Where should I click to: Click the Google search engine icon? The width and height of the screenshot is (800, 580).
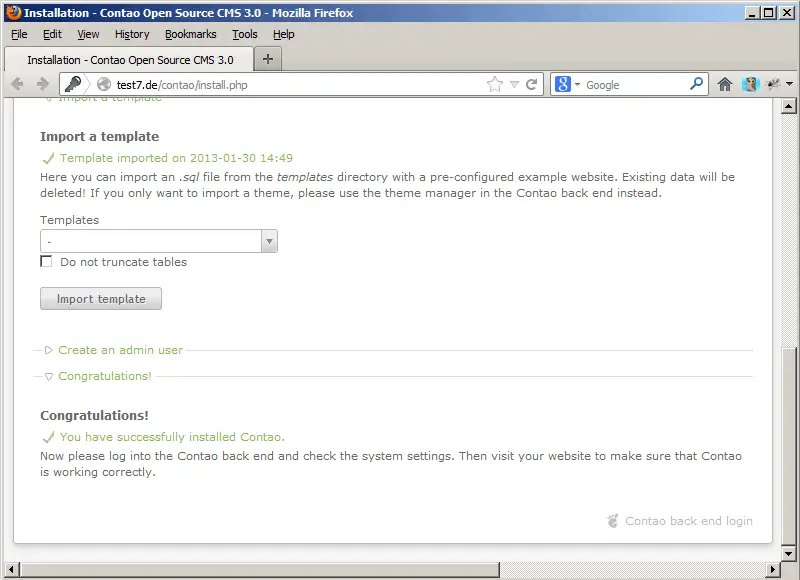[563, 84]
